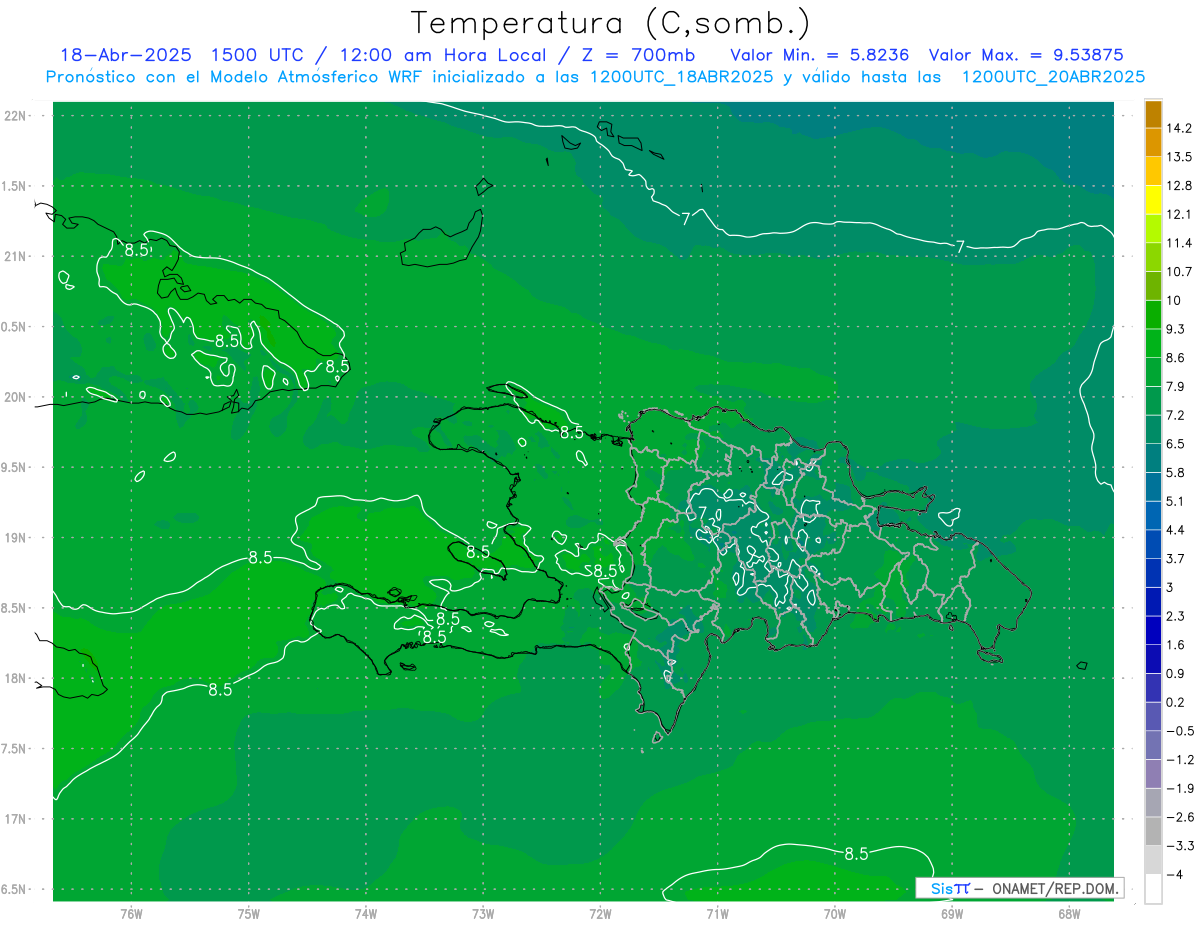Click the "8.5" contour label near the bottom edge
The width and height of the screenshot is (1200, 927).
(857, 854)
